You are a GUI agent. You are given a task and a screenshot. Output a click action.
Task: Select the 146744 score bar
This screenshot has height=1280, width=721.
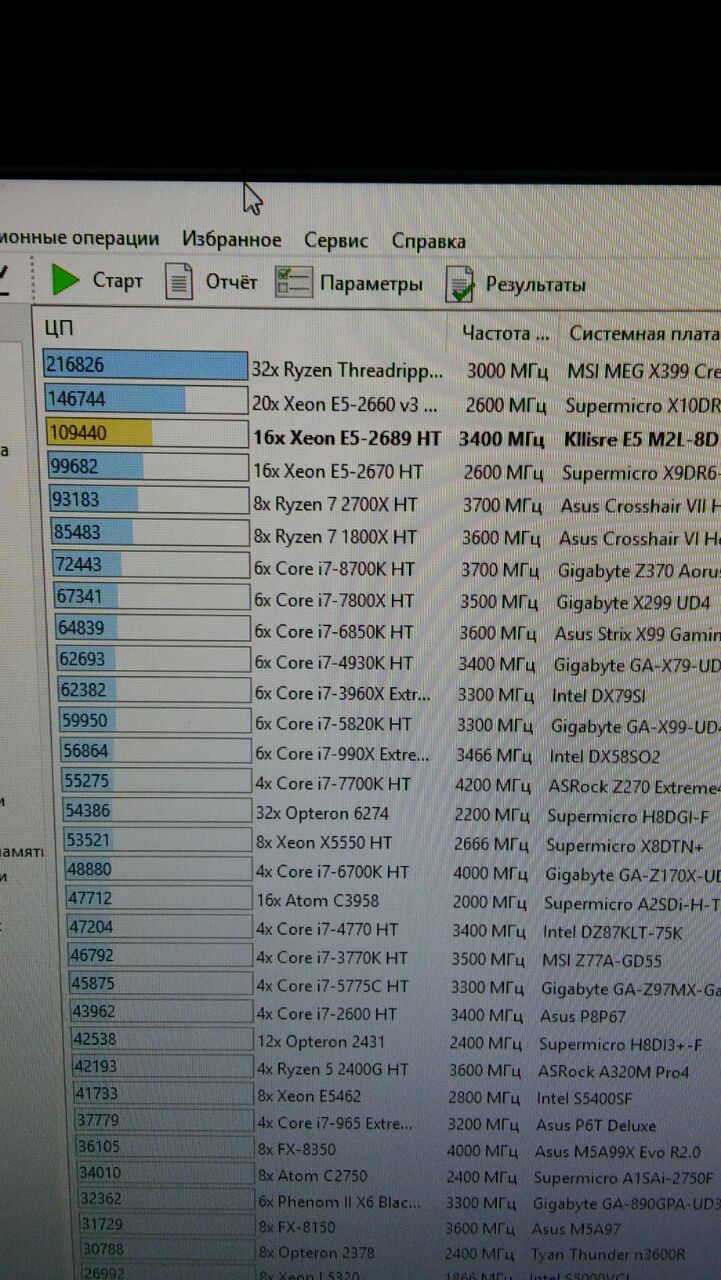(x=146, y=399)
